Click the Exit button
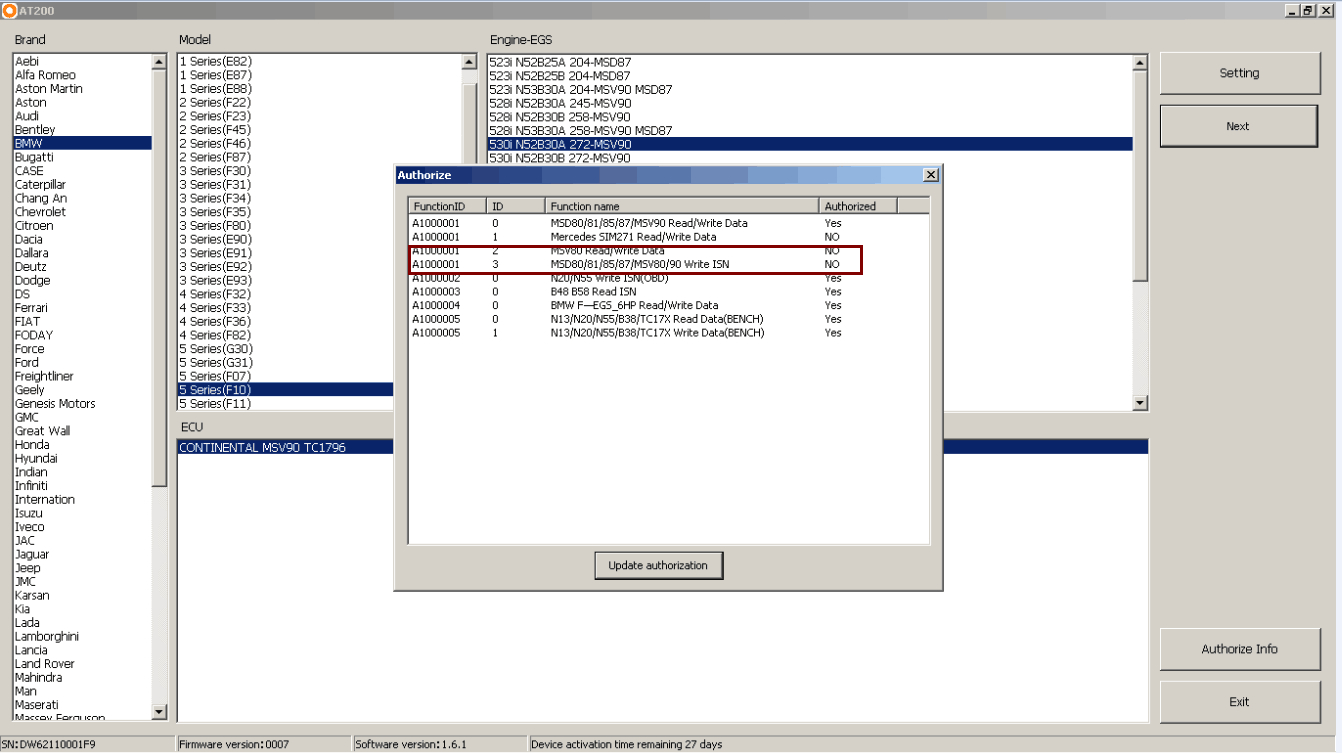 pos(1240,701)
